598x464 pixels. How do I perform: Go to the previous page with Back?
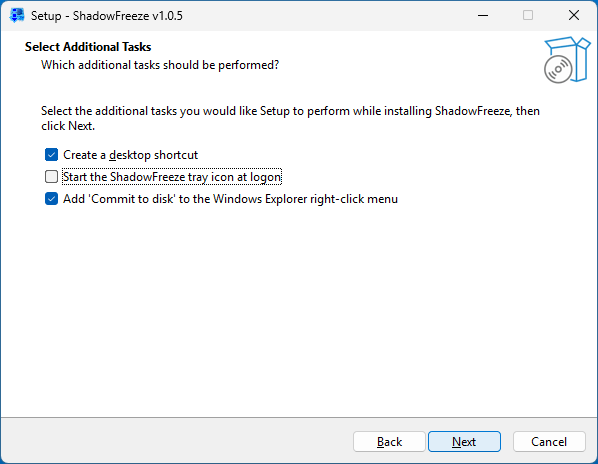click(389, 442)
